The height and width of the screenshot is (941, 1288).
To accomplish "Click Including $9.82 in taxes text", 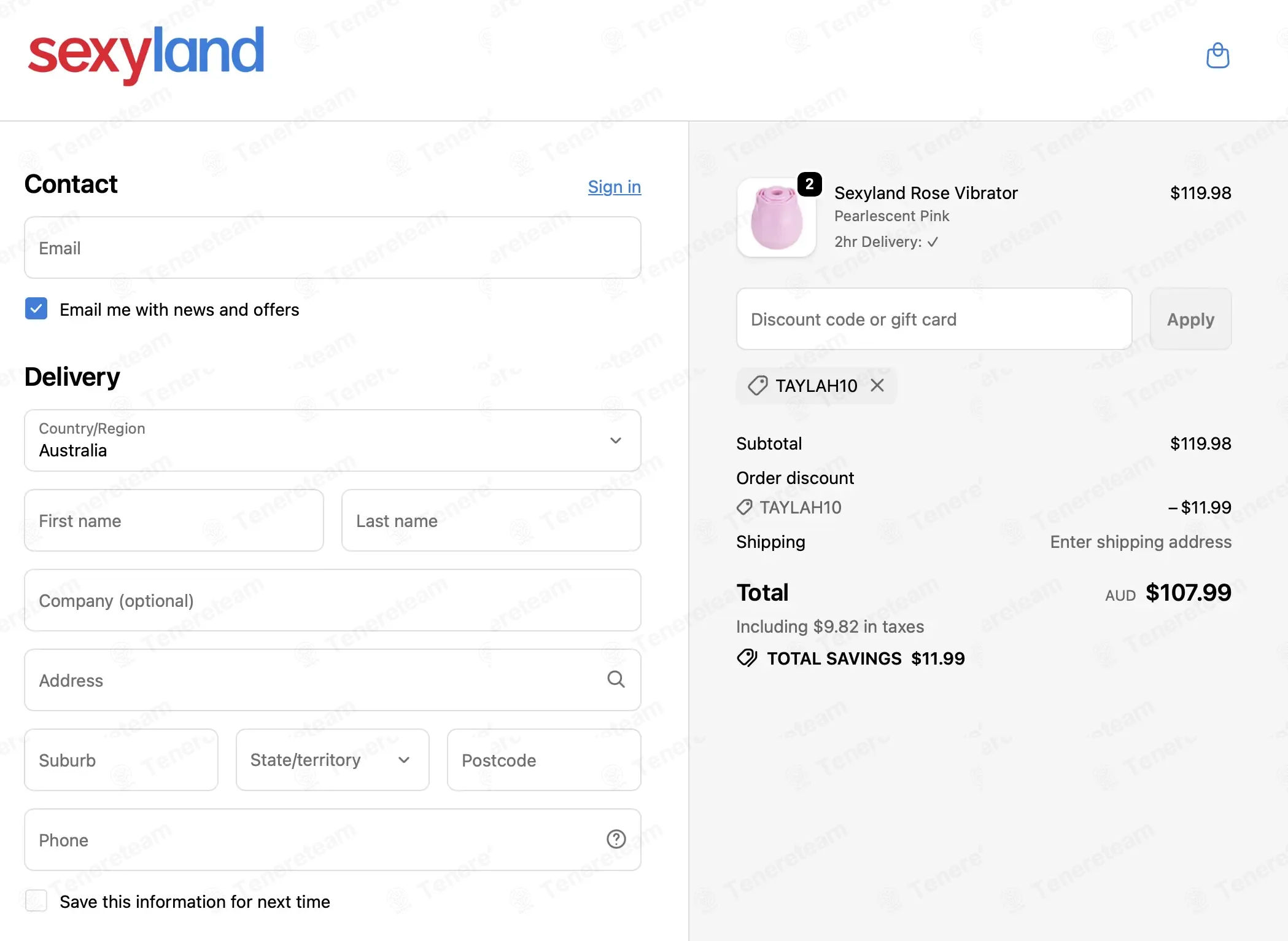I will 830,627.
